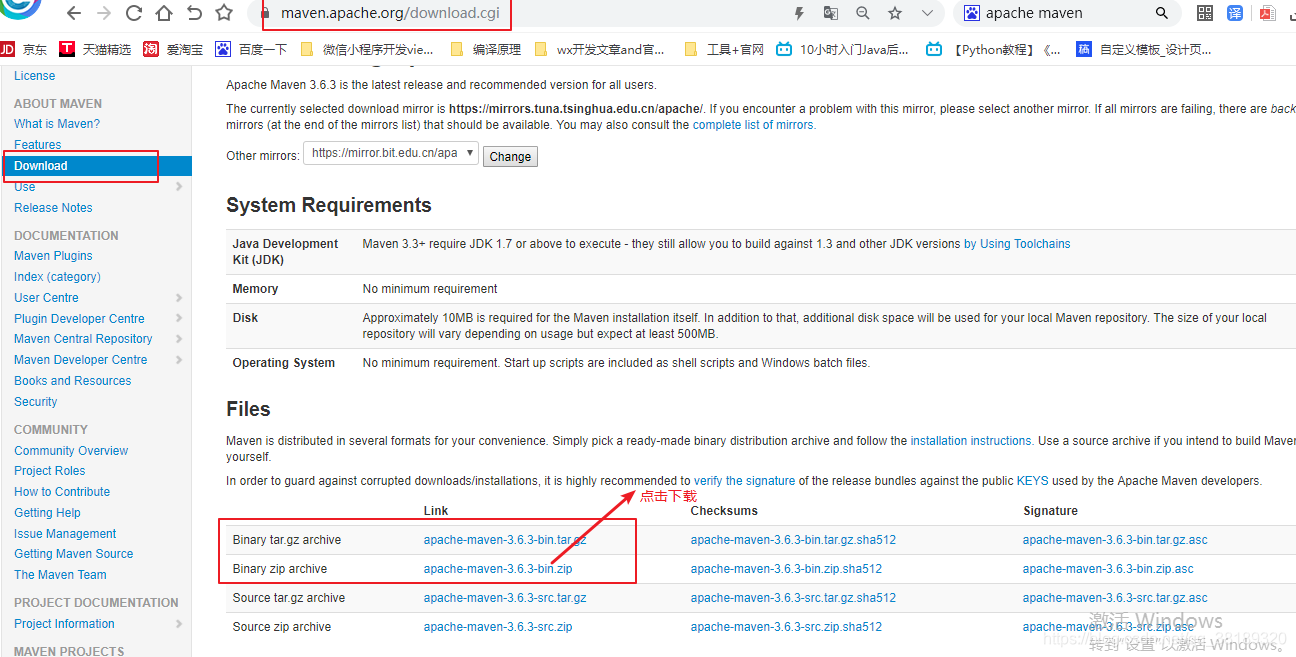Open the 微信小程序开发 bookmark folder
Screen dimensions: 1296x657
click(367, 49)
